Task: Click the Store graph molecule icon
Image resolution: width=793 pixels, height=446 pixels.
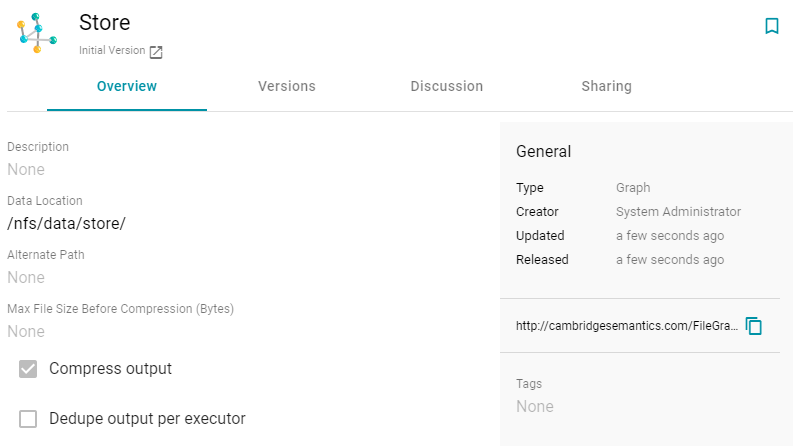Action: [37, 33]
